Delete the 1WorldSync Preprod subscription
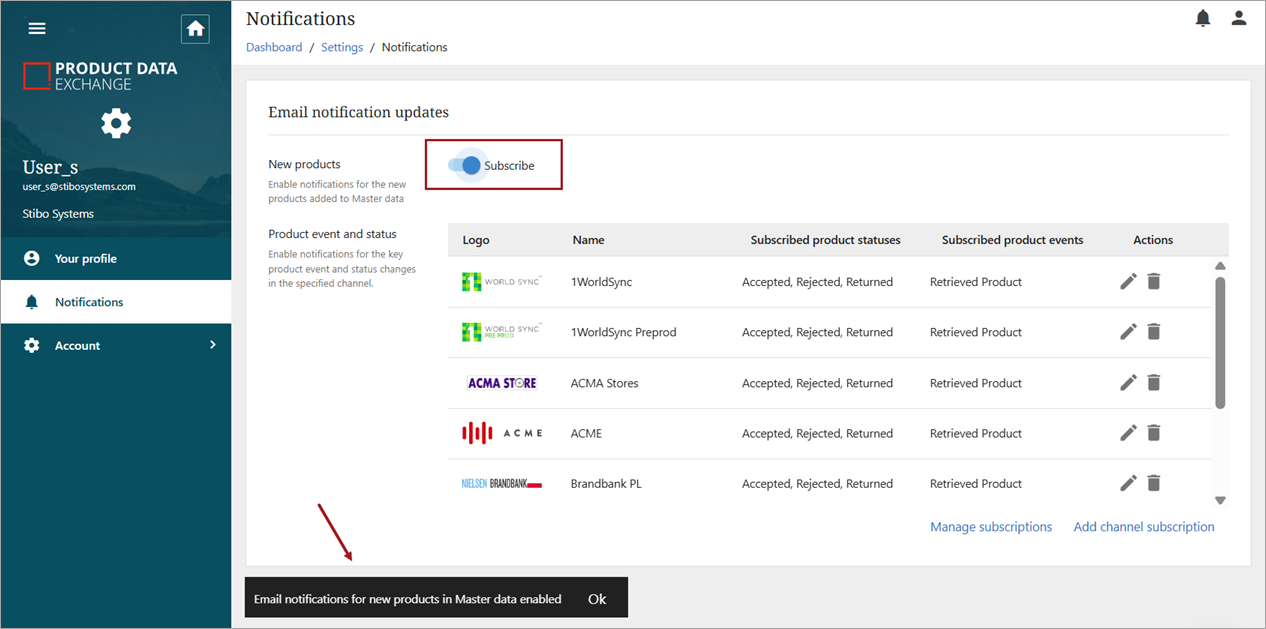Screen dimensions: 1266x629 pyautogui.click(x=1153, y=332)
